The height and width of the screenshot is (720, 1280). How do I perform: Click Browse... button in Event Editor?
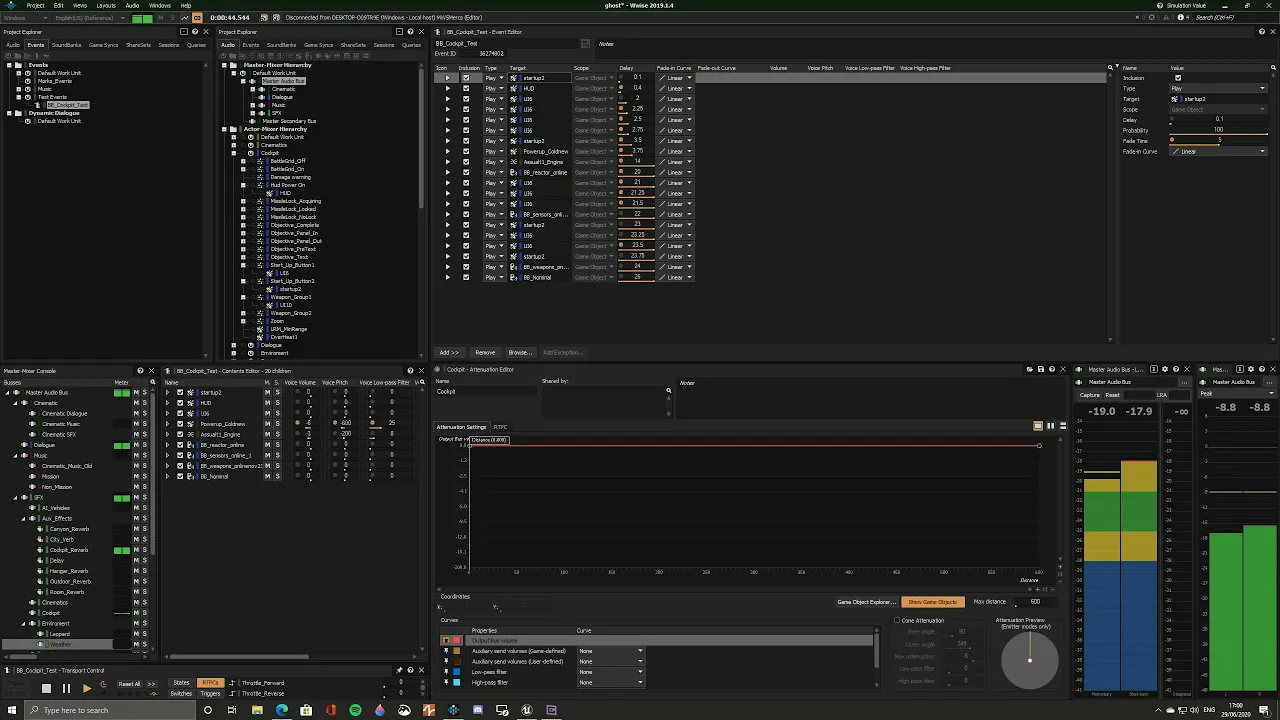pos(520,352)
